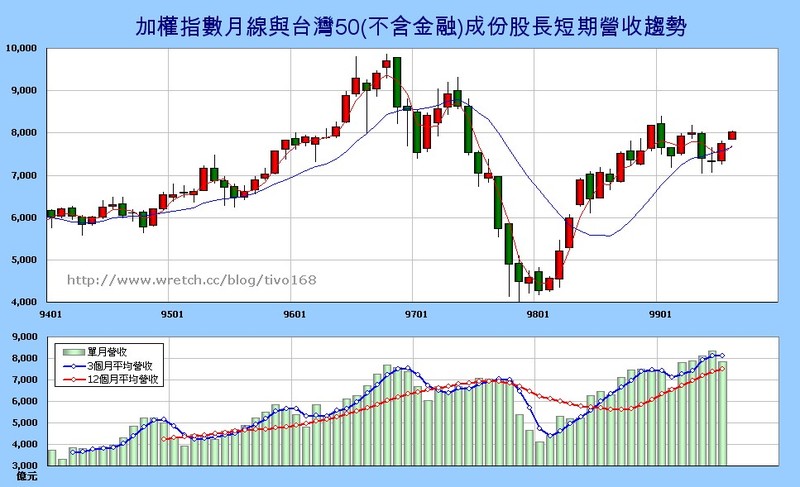Click the 5,000 label on the lower revenue chart
800x487 pixels.
click(24, 423)
